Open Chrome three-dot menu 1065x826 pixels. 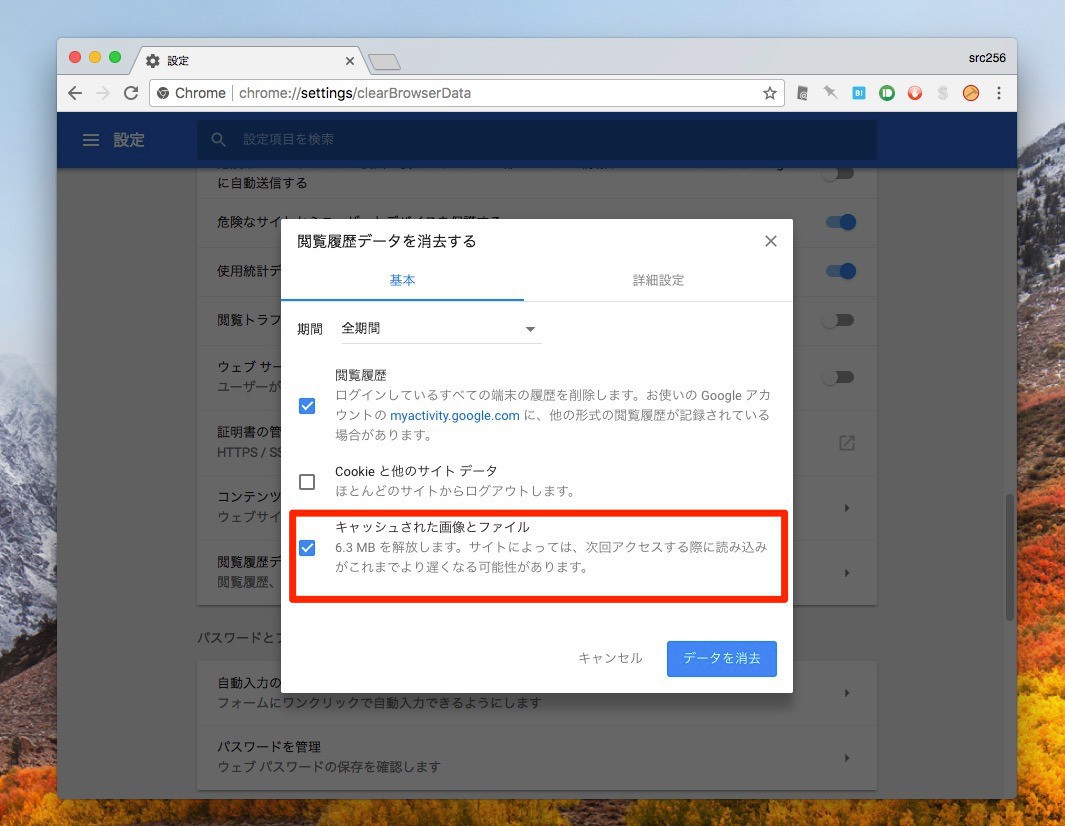[x=998, y=93]
